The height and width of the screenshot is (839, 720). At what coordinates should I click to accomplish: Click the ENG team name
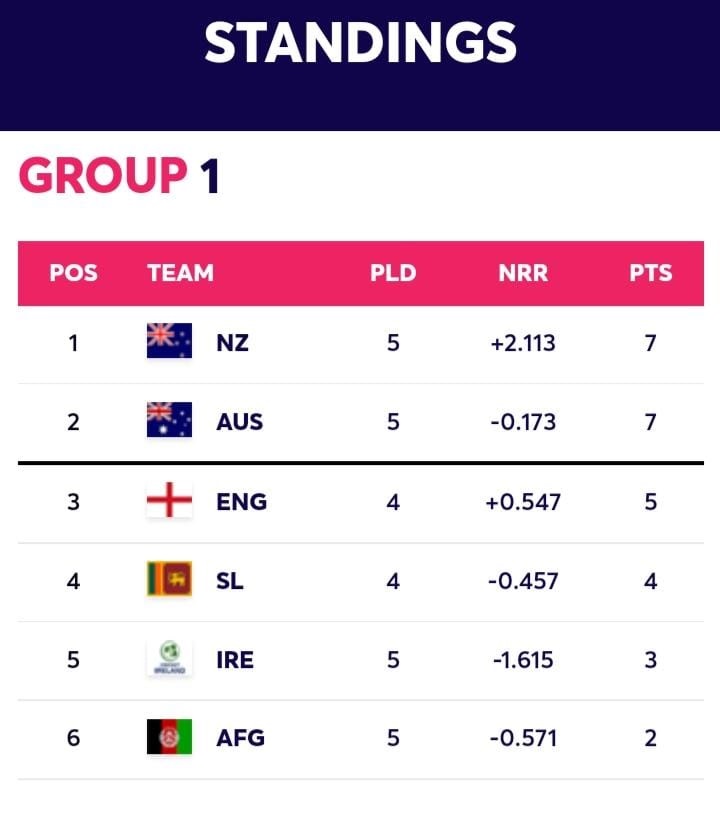tap(241, 502)
